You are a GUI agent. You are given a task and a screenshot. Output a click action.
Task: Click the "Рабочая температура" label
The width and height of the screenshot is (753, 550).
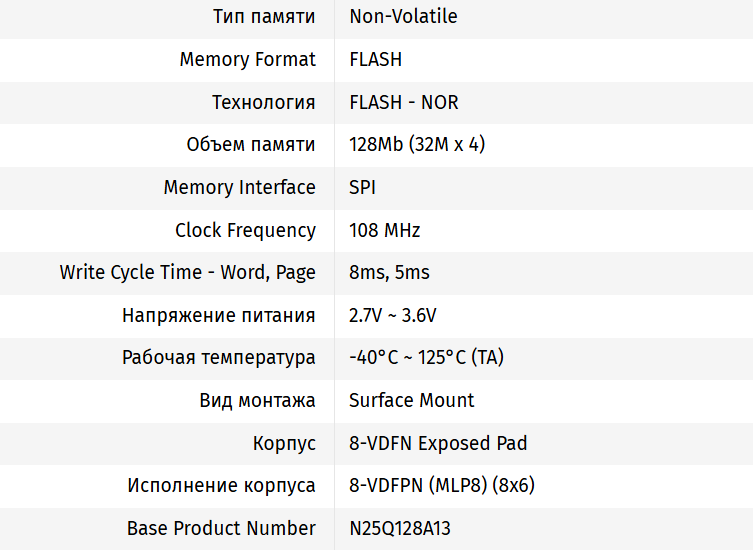click(219, 357)
